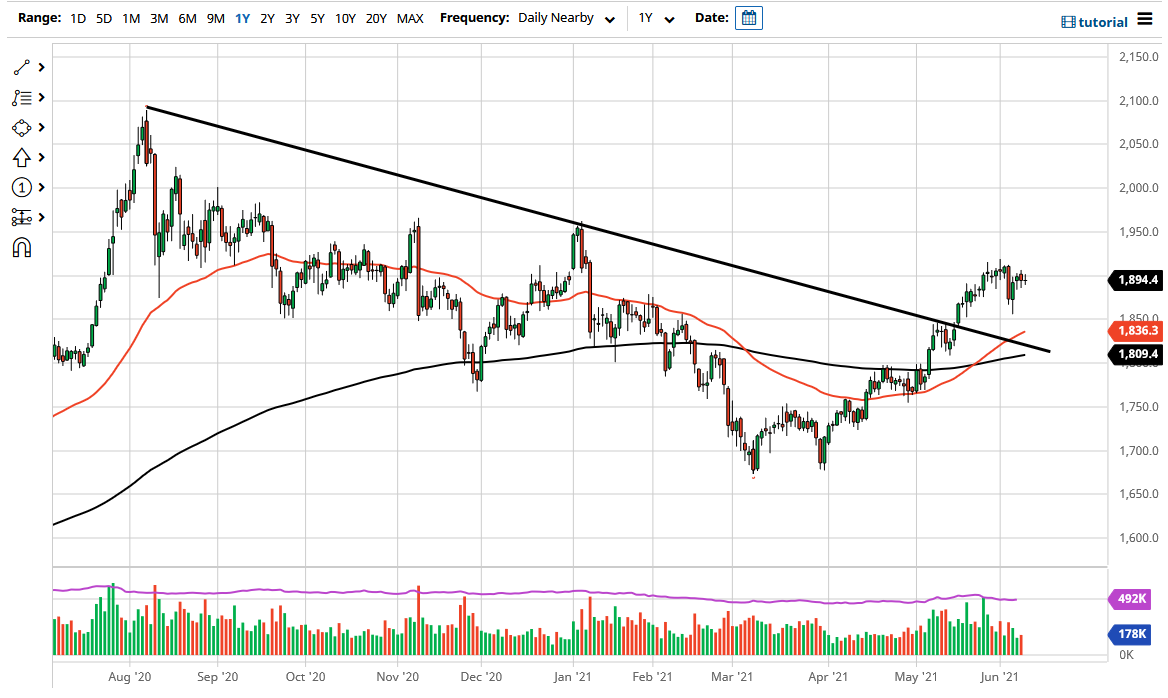Set range to 10Y
1168x698 pixels.
(345, 19)
